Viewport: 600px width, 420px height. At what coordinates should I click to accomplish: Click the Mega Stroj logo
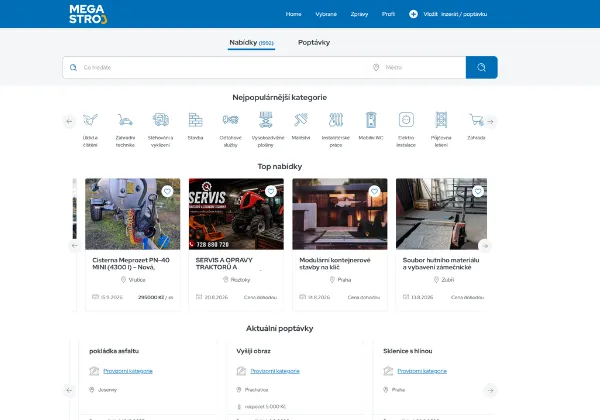tap(88, 14)
